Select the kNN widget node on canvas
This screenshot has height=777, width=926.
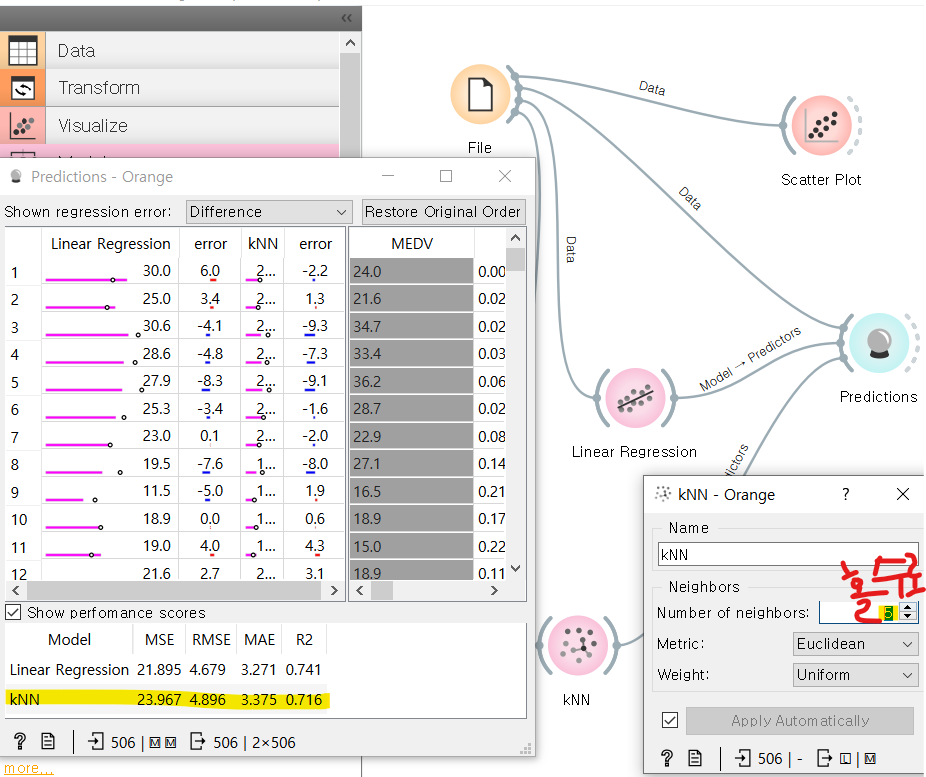coord(577,645)
